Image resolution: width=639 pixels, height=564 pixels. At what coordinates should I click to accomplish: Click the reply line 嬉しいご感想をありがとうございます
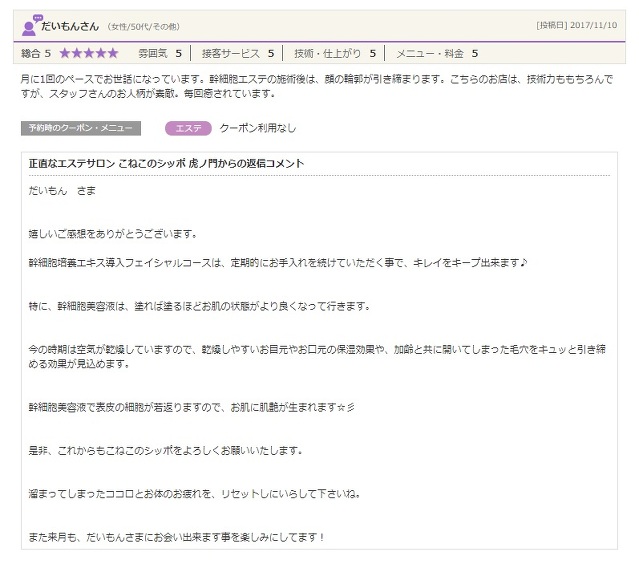click(x=113, y=234)
